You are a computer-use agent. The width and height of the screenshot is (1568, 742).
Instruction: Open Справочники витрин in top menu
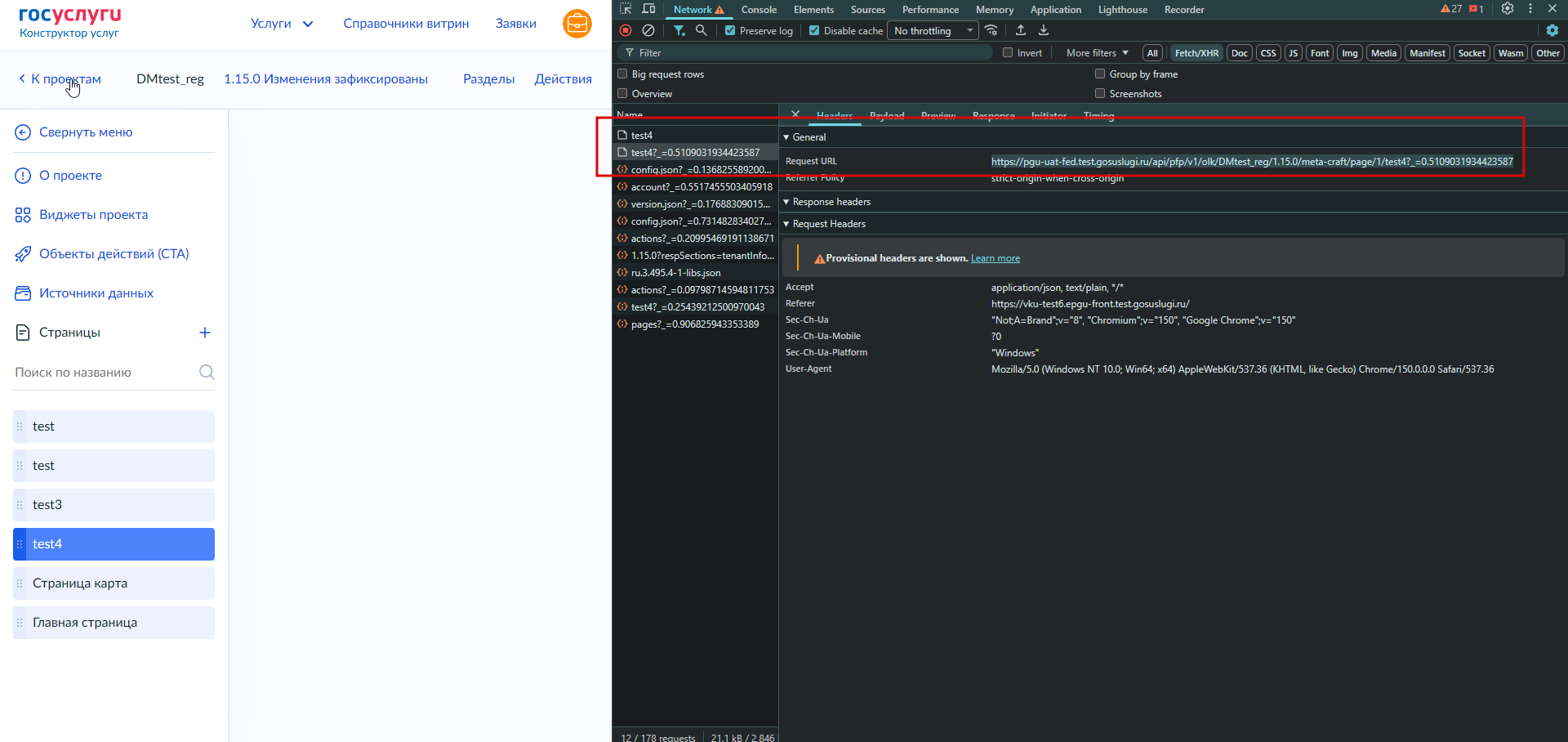[x=406, y=23]
